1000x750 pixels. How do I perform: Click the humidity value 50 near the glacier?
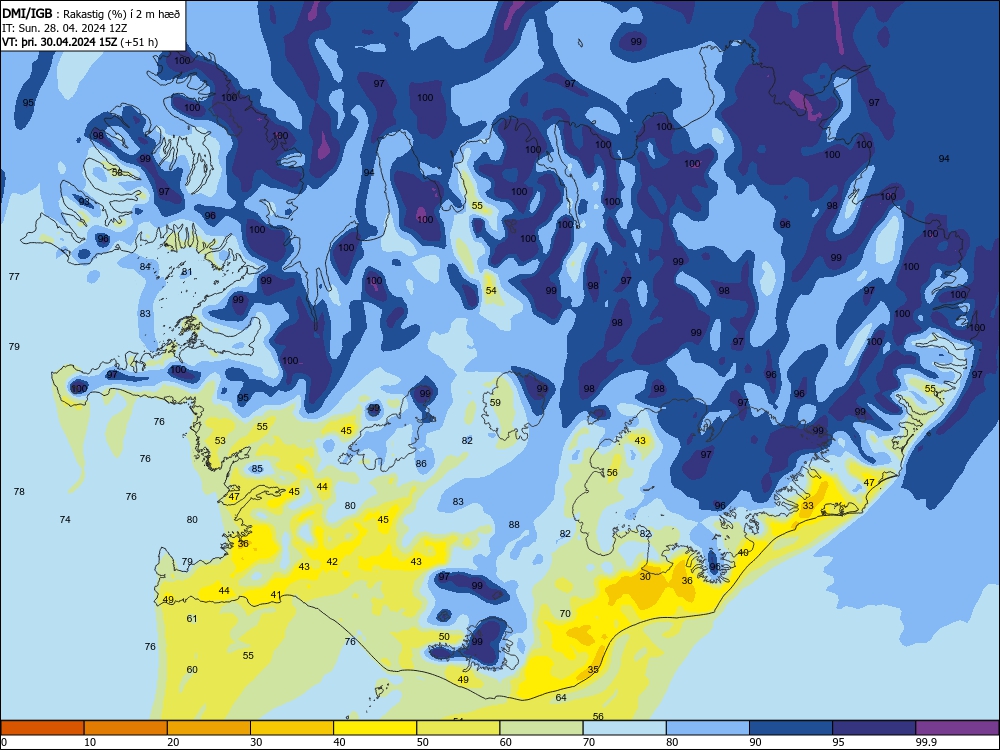coord(445,636)
